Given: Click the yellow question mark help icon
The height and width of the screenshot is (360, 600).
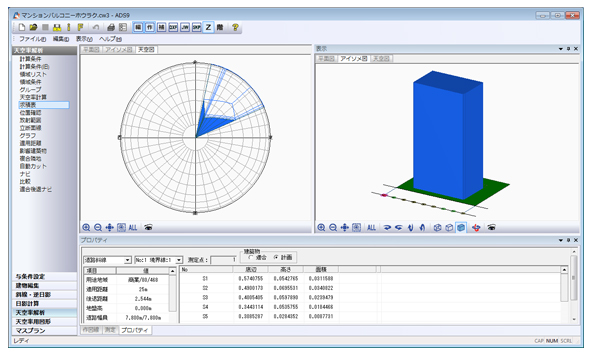Looking at the screenshot, I should point(235,27).
